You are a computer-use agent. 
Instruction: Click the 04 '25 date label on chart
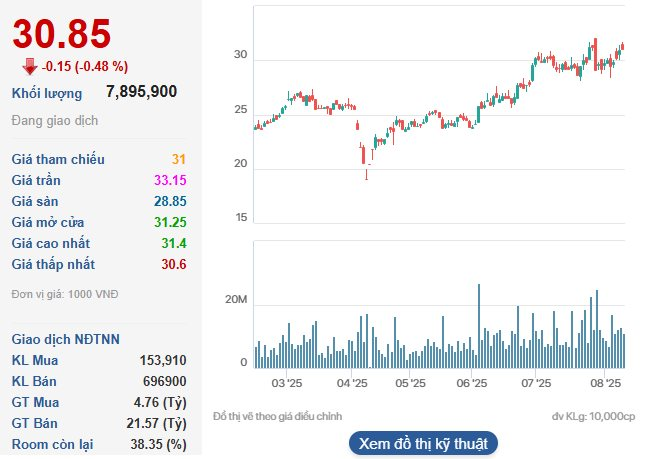click(x=351, y=383)
